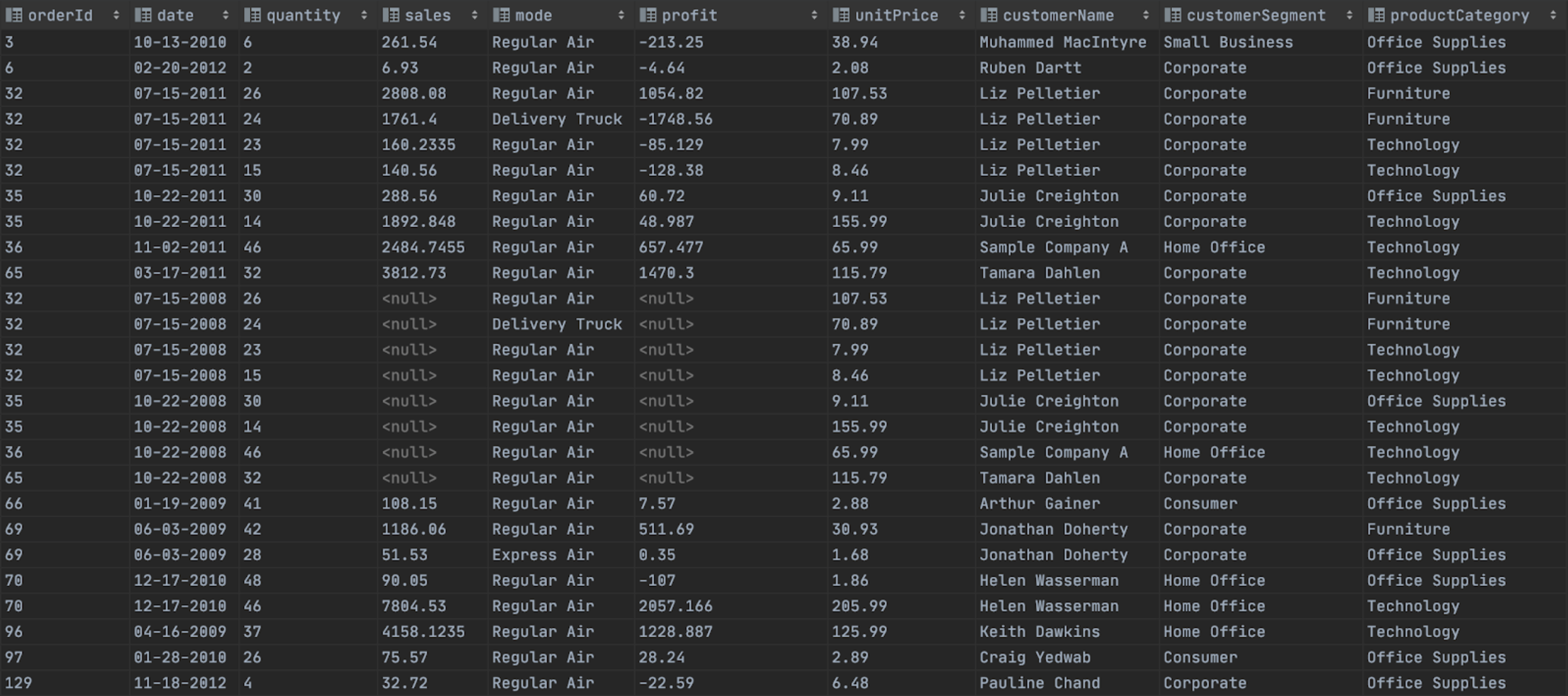This screenshot has height=696, width=1568.
Task: Select the Small Business segment cell
Action: [x=1228, y=42]
